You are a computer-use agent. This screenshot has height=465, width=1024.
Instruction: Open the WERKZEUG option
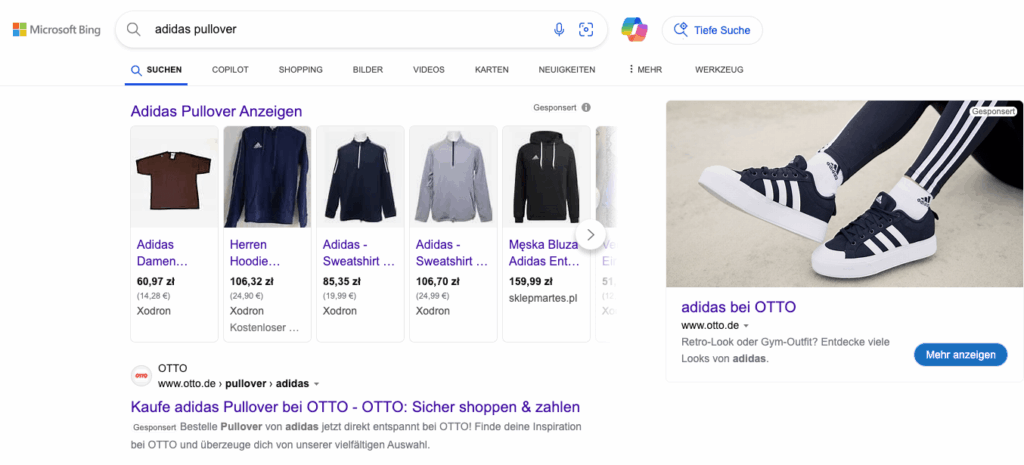(x=719, y=70)
